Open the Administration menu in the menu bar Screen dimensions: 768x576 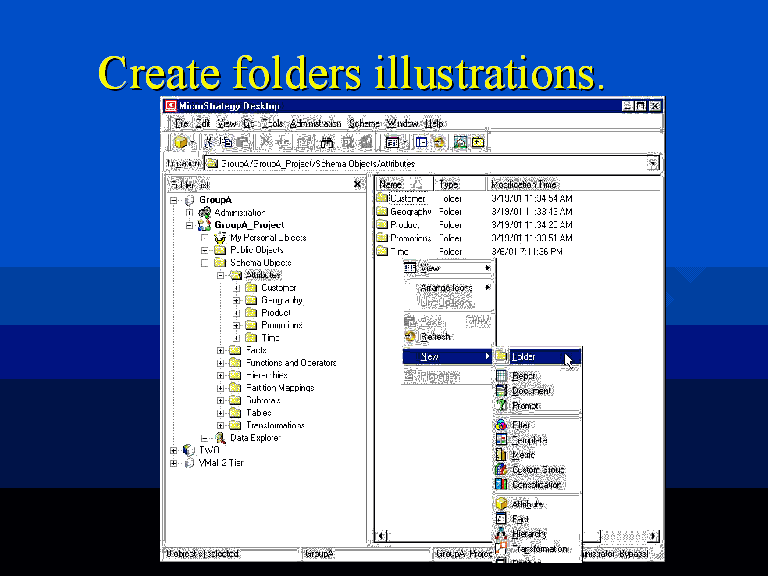[315, 122]
